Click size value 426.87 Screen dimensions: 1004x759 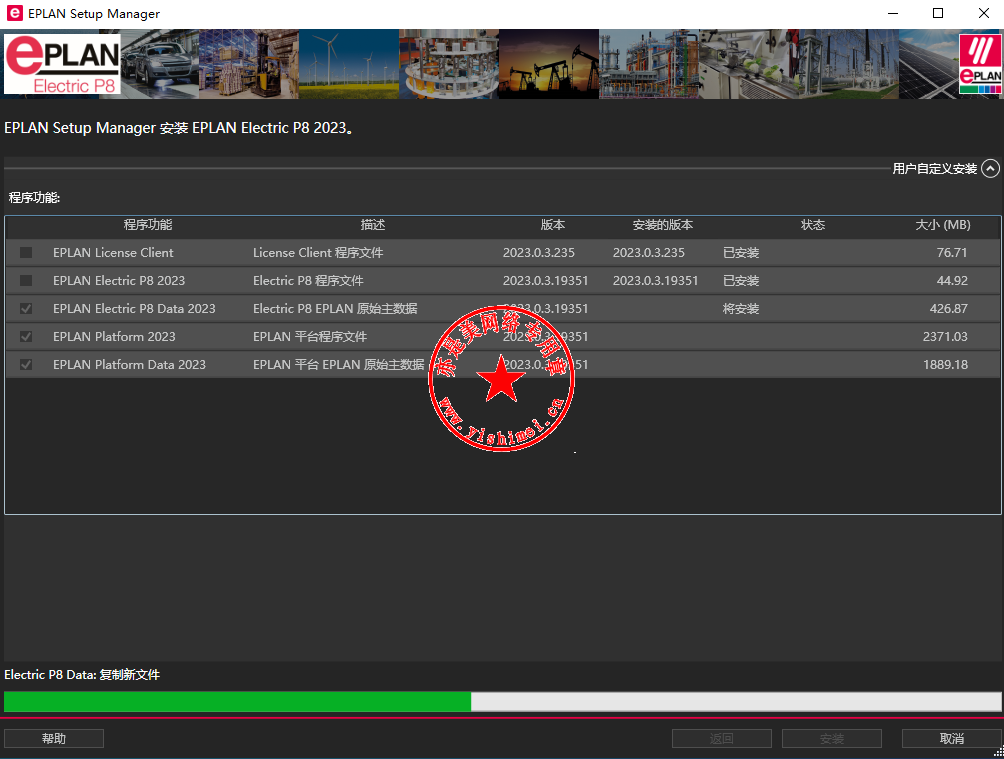click(x=948, y=309)
